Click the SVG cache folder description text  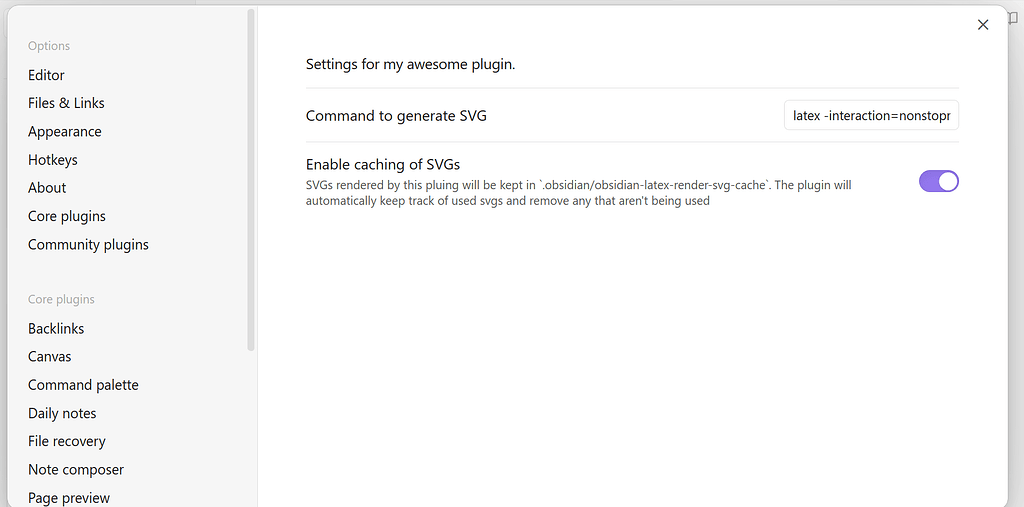click(x=578, y=193)
